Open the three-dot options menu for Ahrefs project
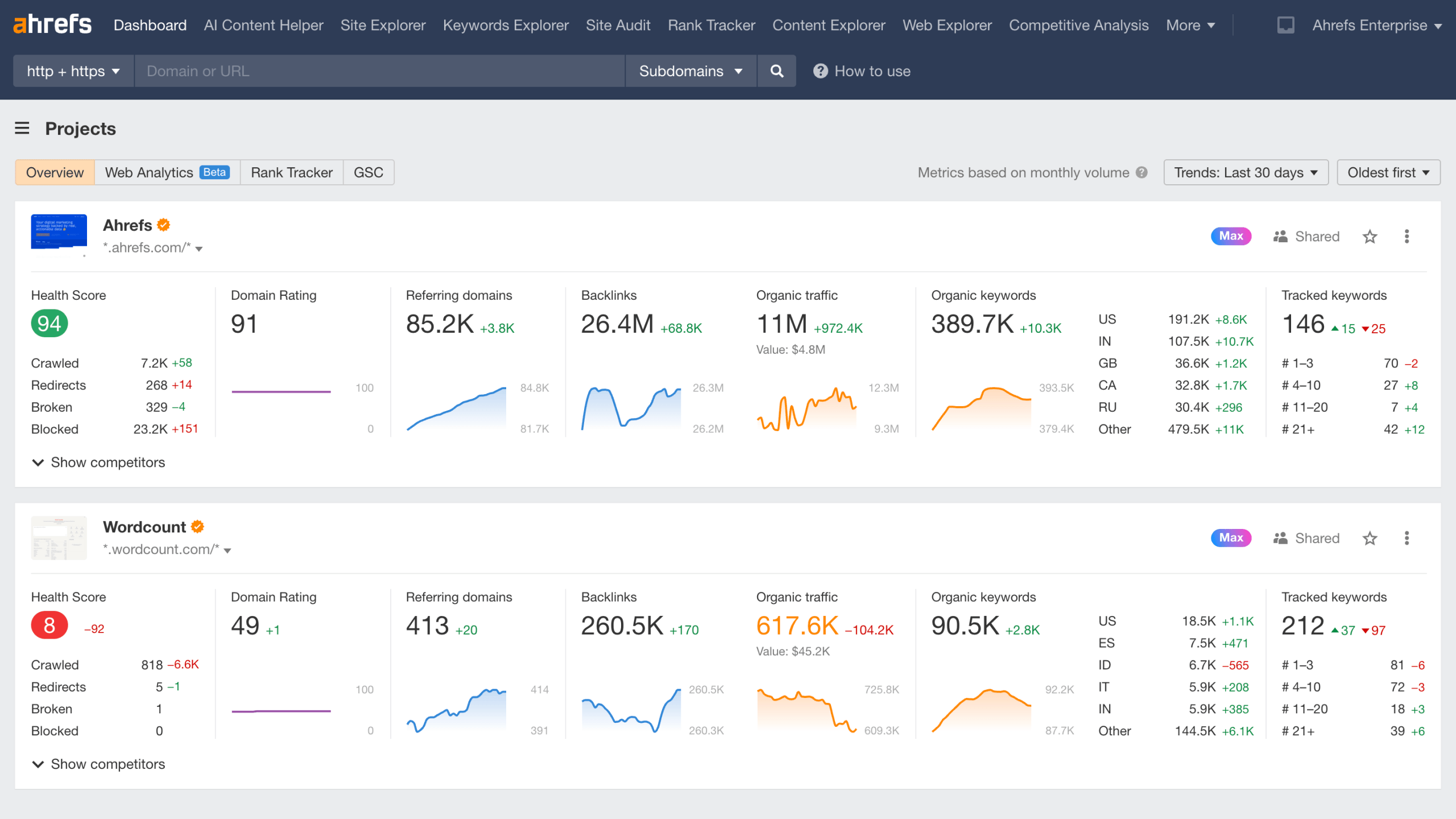 [1407, 236]
